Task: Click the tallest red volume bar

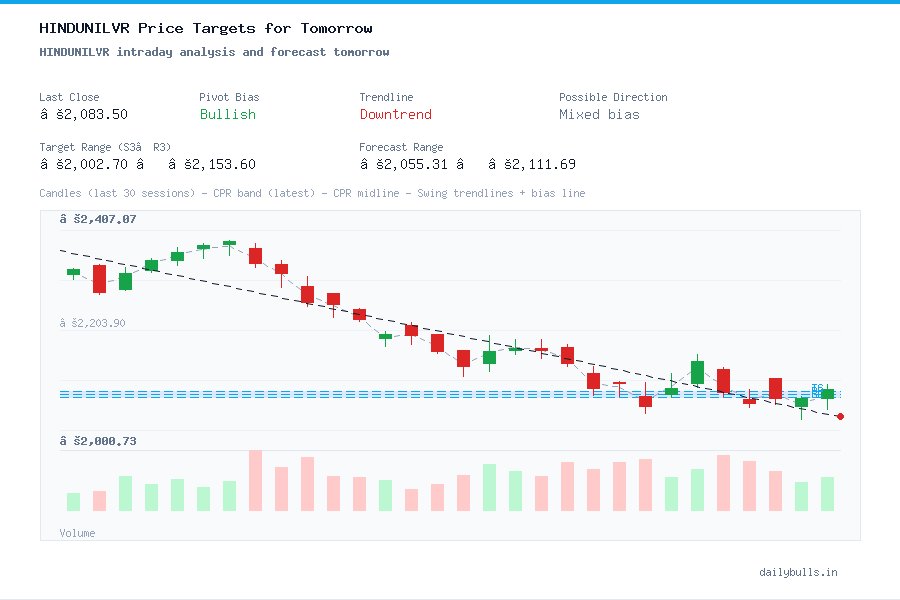Action: pos(255,480)
